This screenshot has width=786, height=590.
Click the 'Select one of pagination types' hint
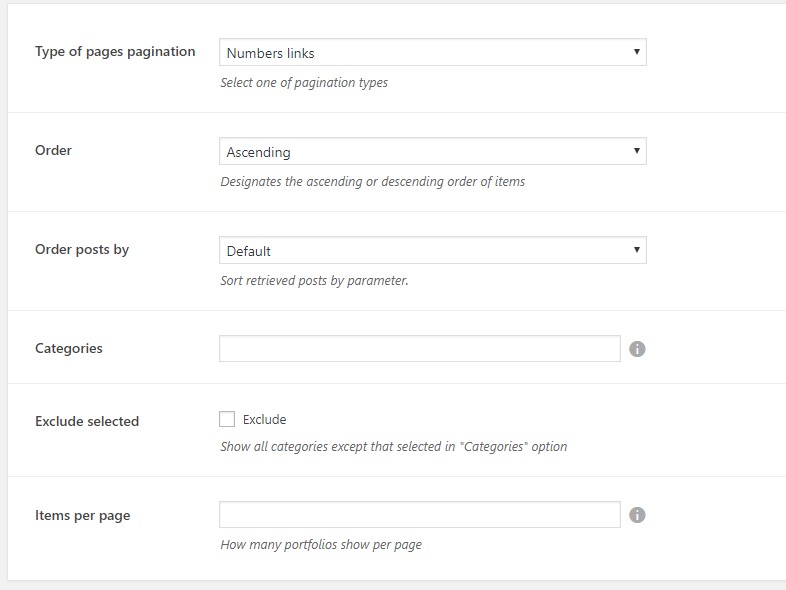[304, 83]
